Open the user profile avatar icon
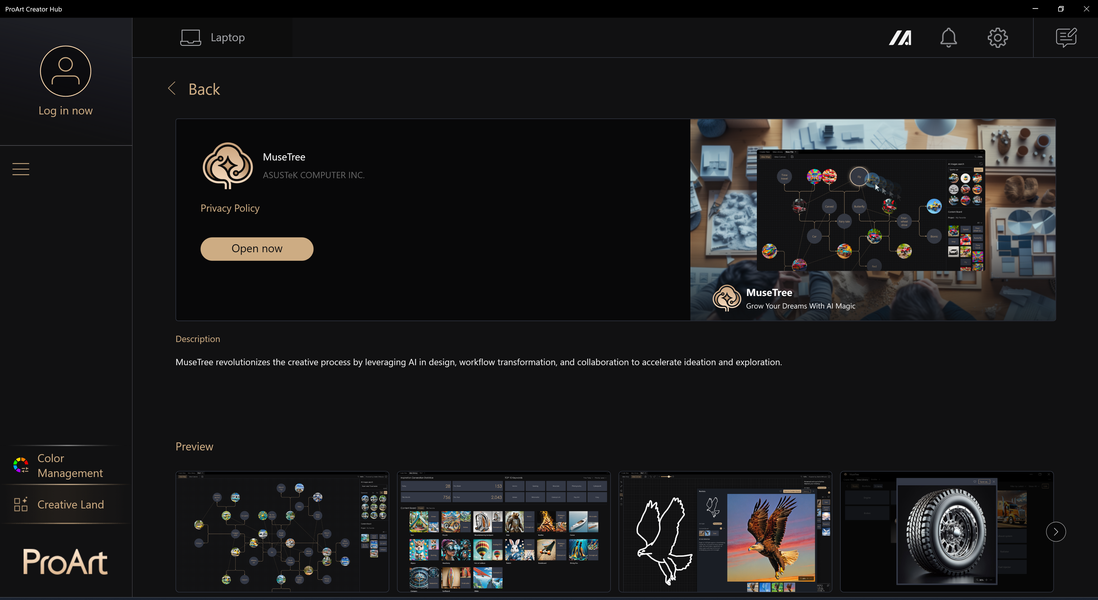 [x=65, y=71]
